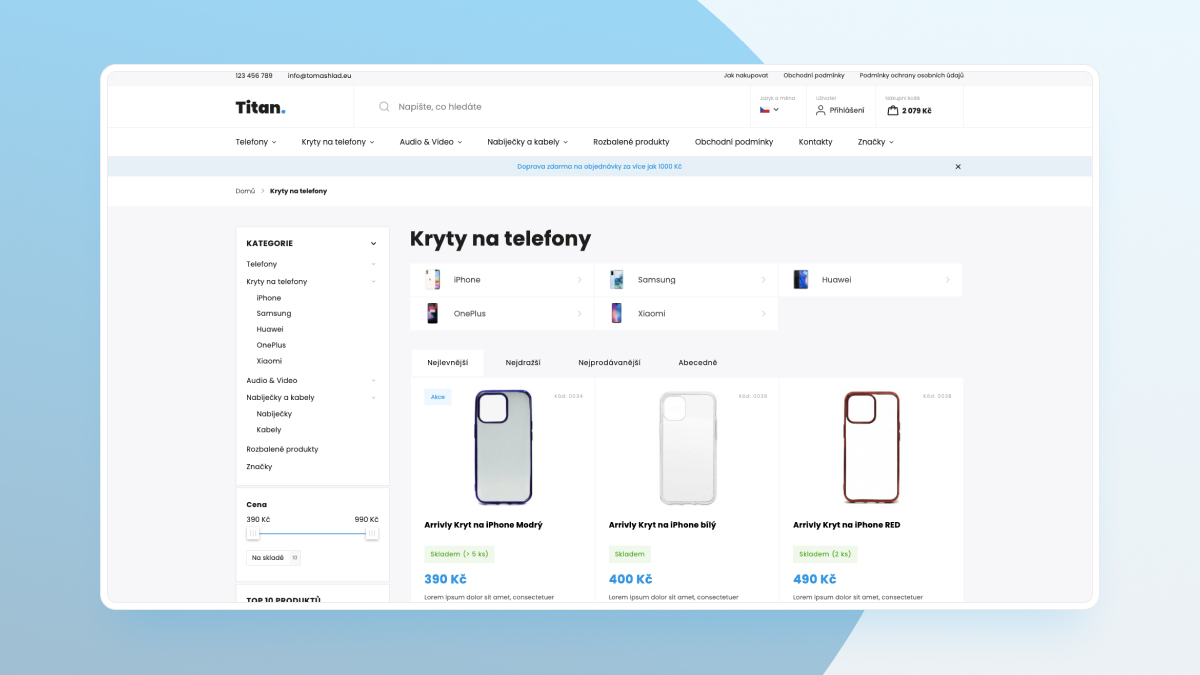Click arrow on Huawei category tile
The width and height of the screenshot is (1200, 675).
(948, 280)
